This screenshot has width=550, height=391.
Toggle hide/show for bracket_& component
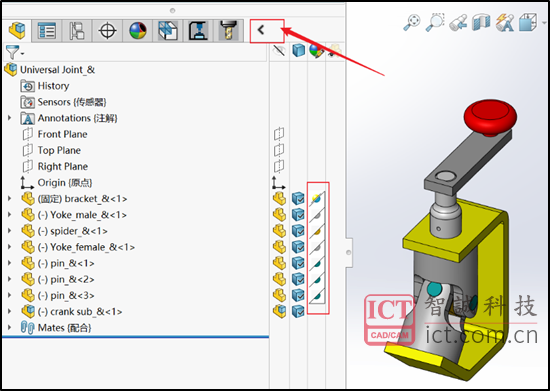[x=280, y=198]
